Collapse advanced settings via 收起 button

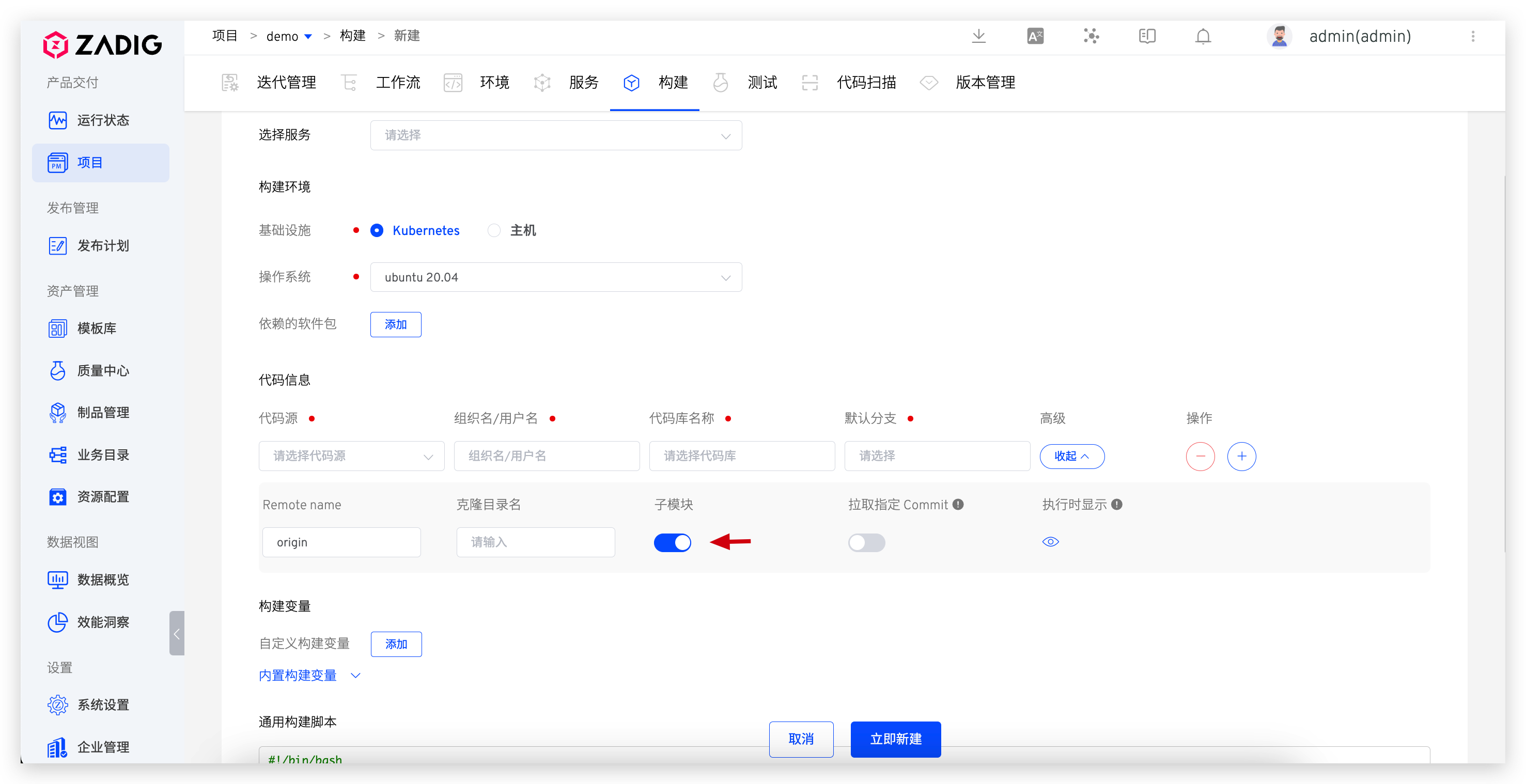1072,456
